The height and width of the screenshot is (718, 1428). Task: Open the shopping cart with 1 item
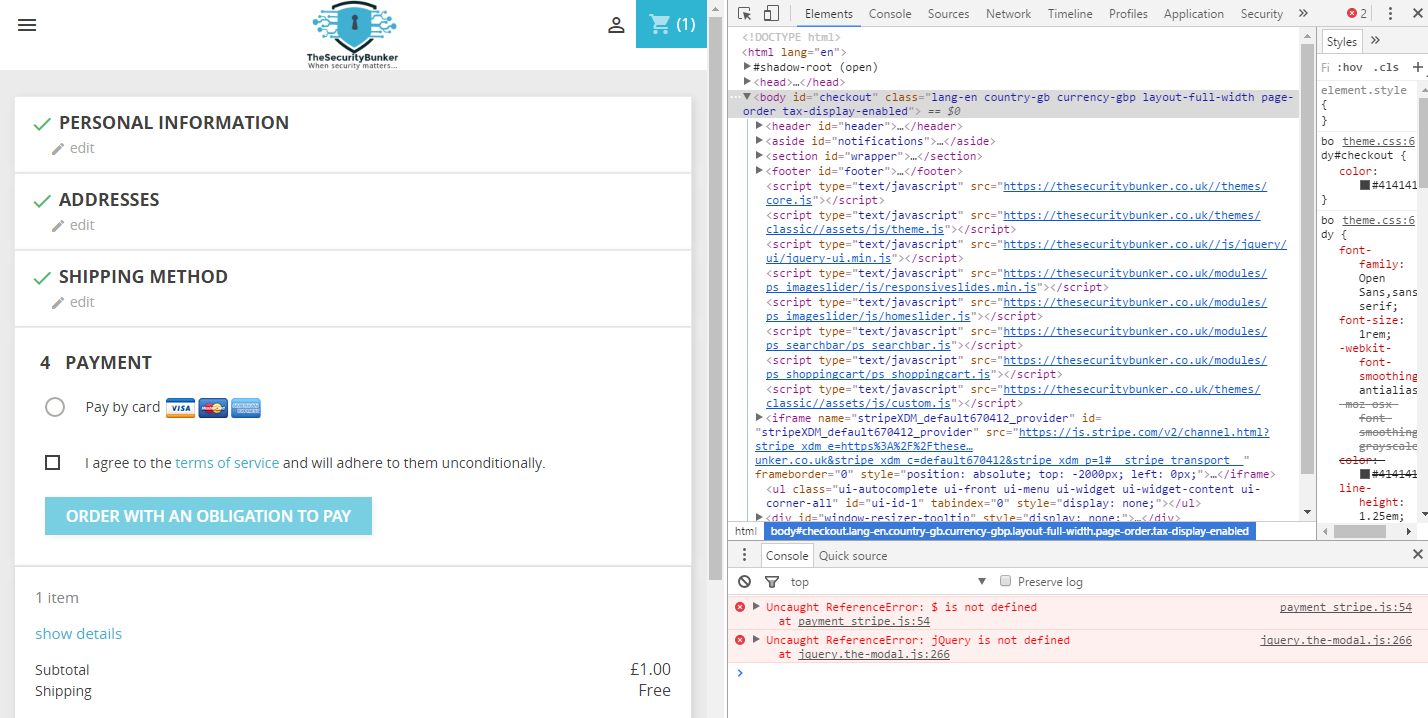tap(671, 24)
